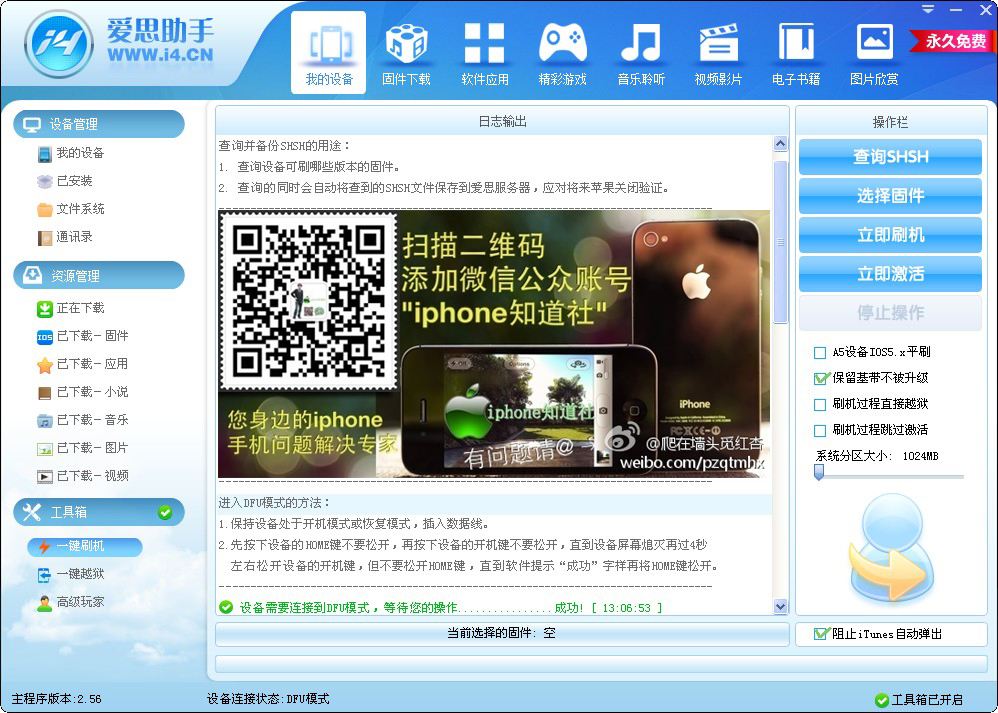
Task: Click the 一键越狱 jailbreak icon
Action: coord(45,574)
